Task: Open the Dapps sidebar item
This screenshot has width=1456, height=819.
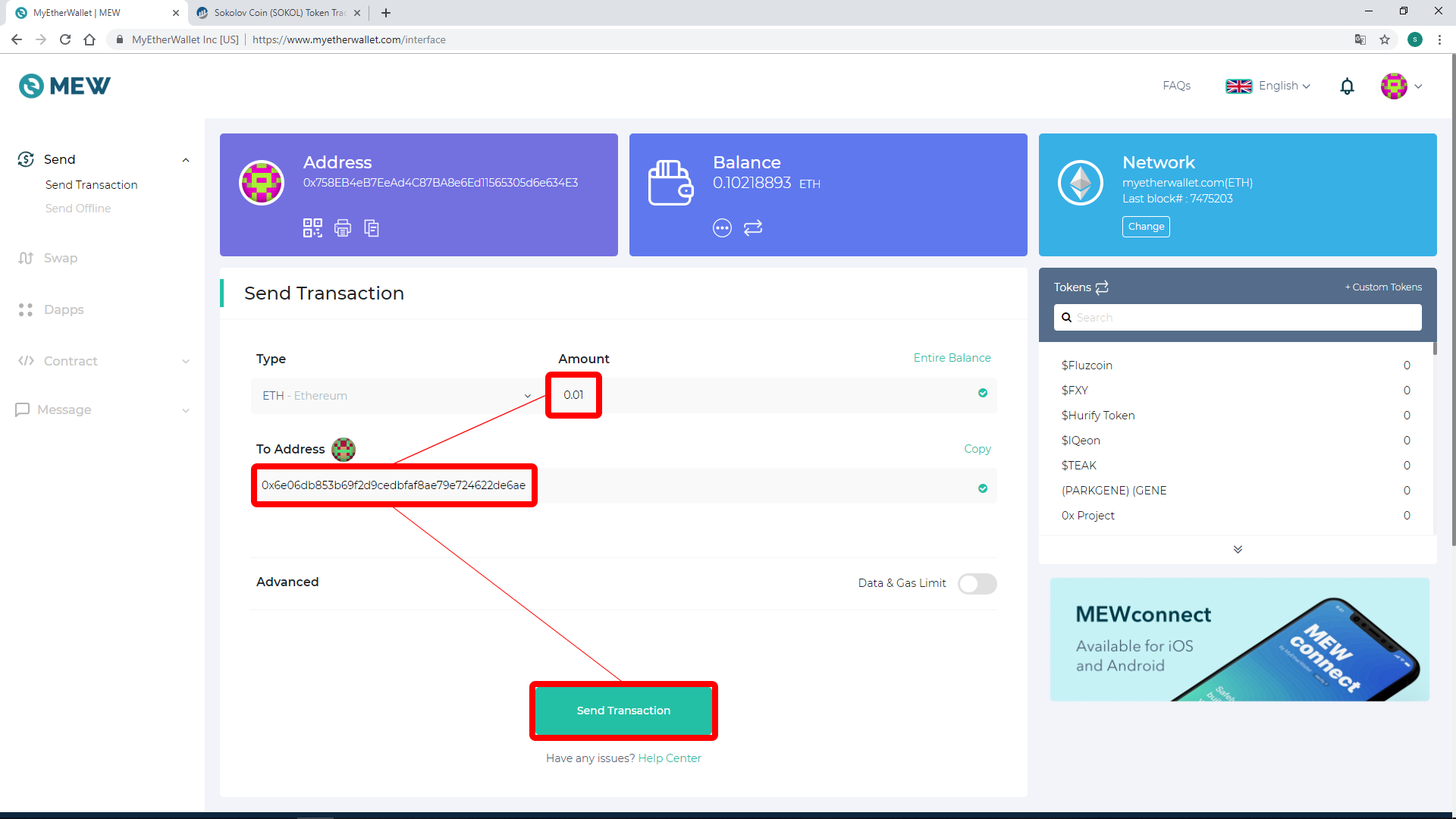Action: pos(51,310)
